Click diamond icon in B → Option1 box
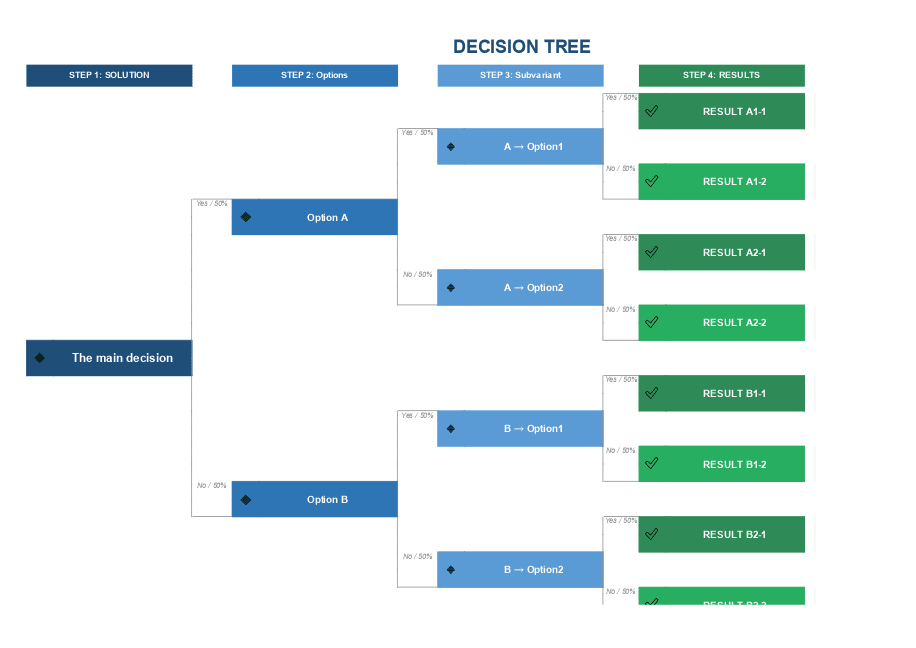The image size is (916, 648). pos(451,429)
